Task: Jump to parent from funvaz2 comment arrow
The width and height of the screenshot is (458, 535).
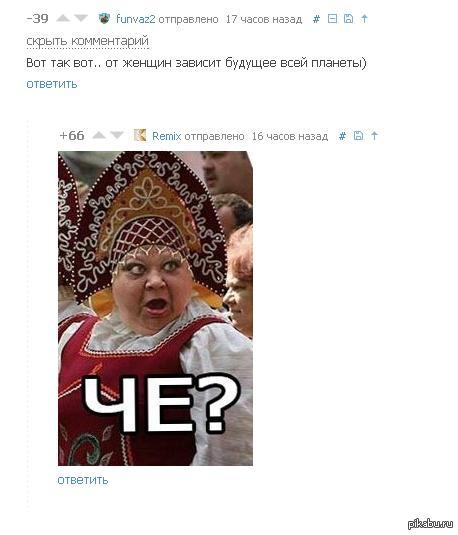Action: pyautogui.click(x=364, y=18)
